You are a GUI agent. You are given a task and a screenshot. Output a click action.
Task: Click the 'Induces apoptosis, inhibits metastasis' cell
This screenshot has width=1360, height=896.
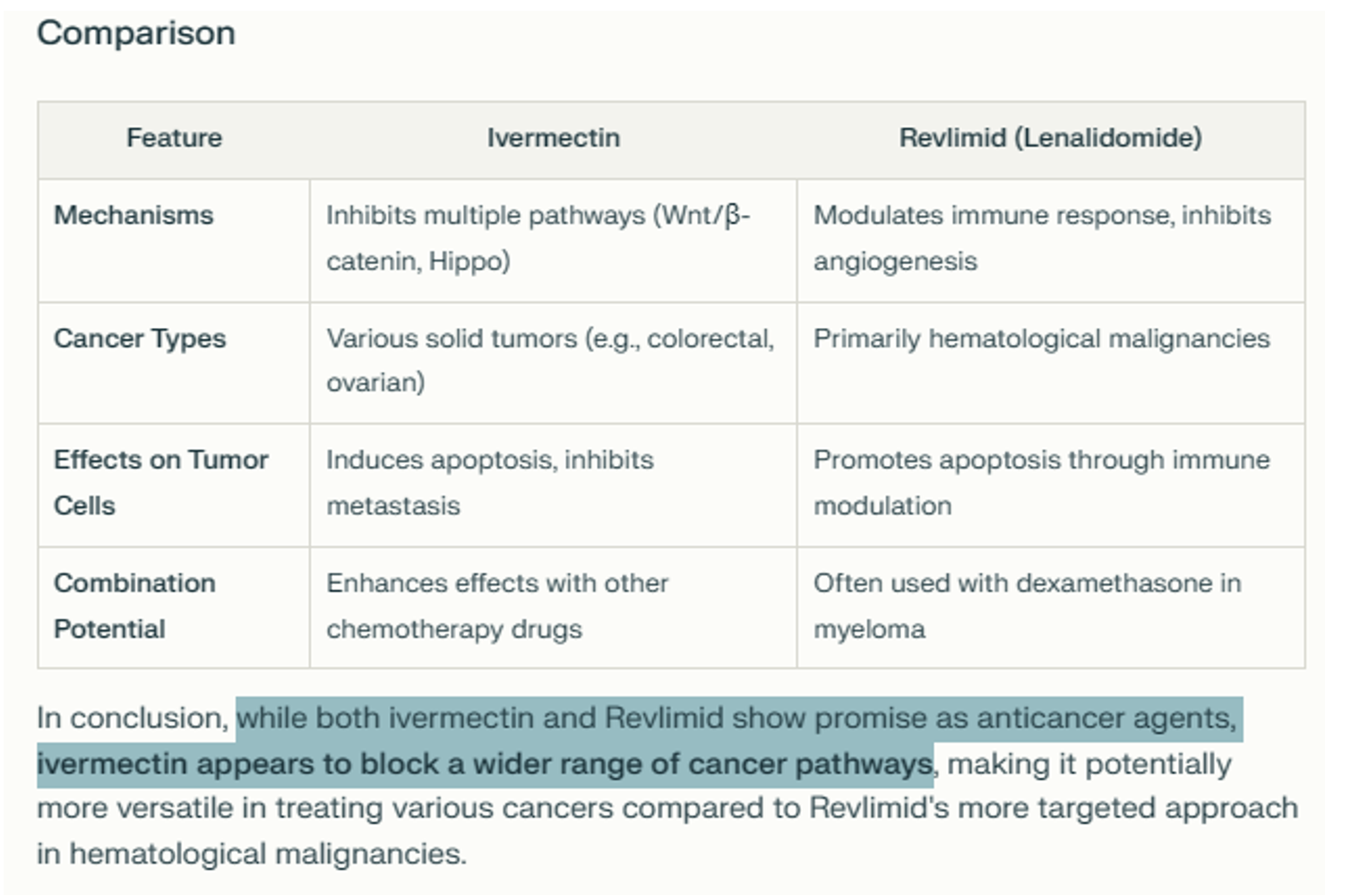(x=489, y=482)
